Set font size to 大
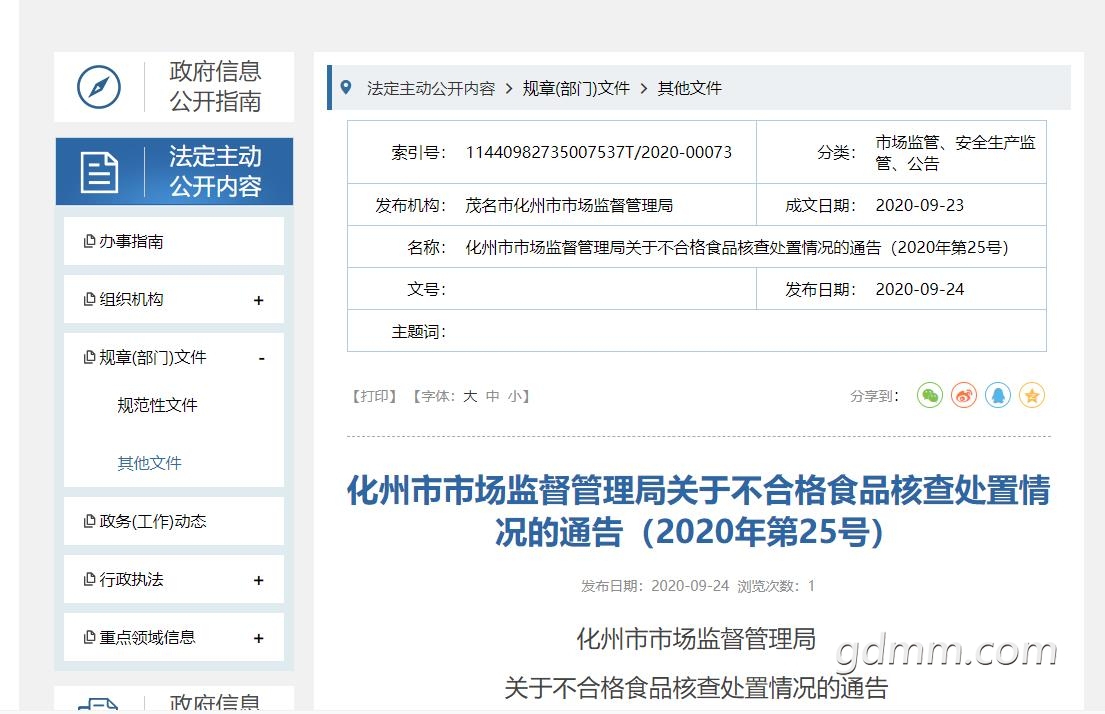The image size is (1105, 714). click(x=470, y=396)
